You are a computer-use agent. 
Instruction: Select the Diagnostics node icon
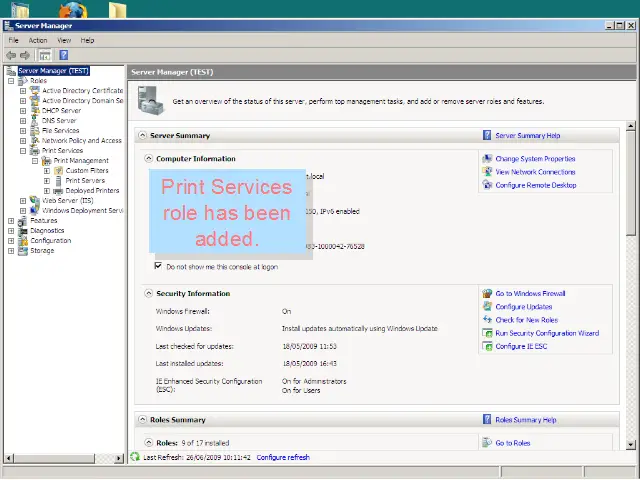[x=23, y=231]
